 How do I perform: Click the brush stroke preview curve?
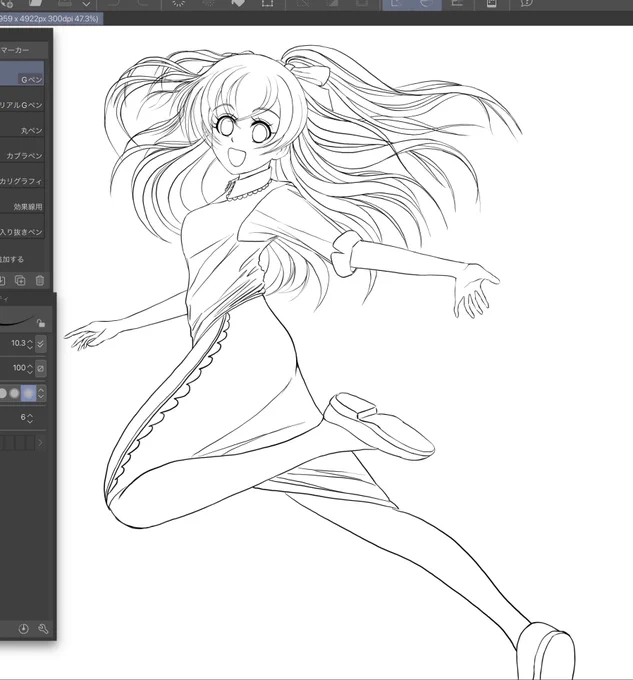(x=16, y=321)
